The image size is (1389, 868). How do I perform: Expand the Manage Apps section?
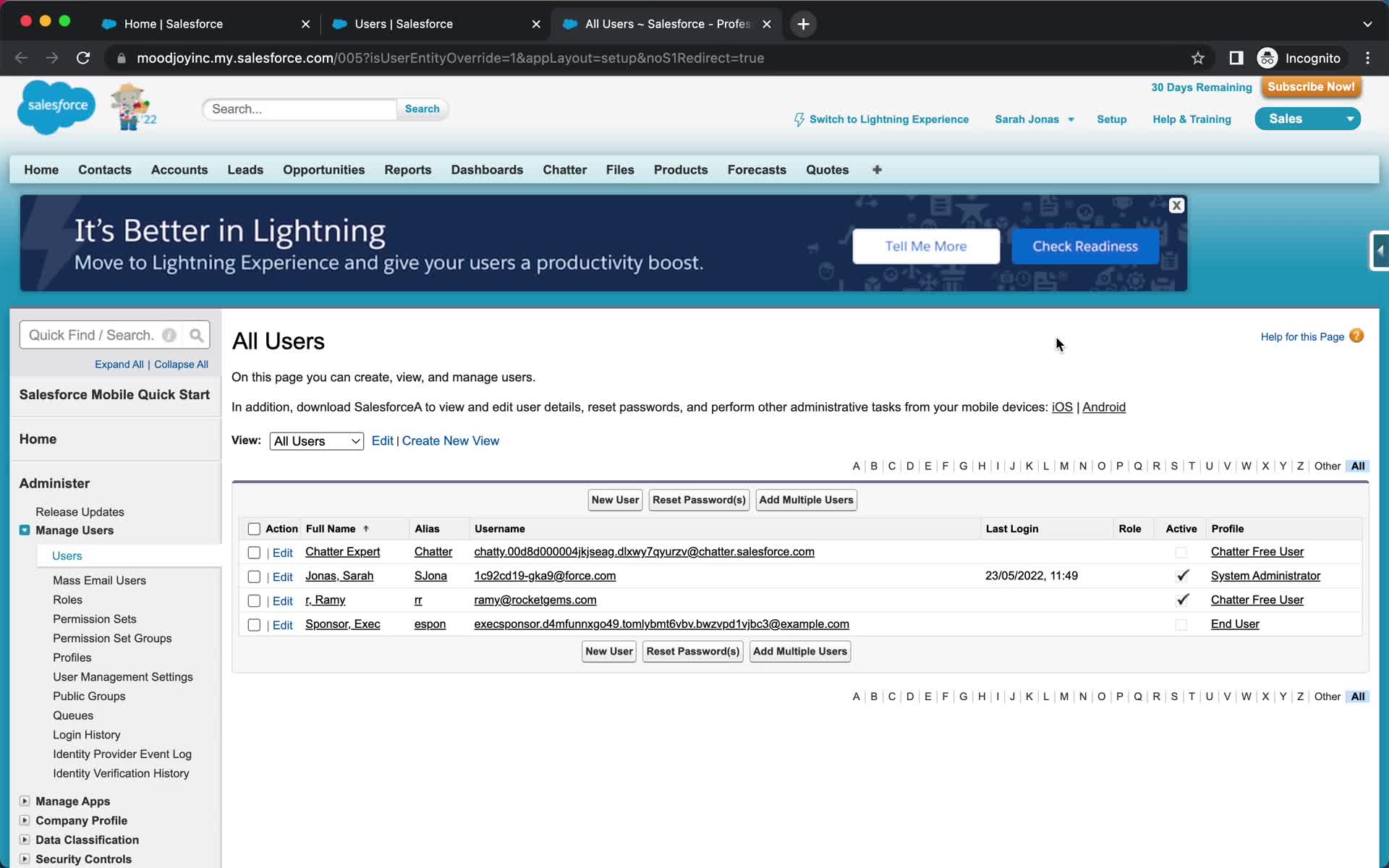25,801
